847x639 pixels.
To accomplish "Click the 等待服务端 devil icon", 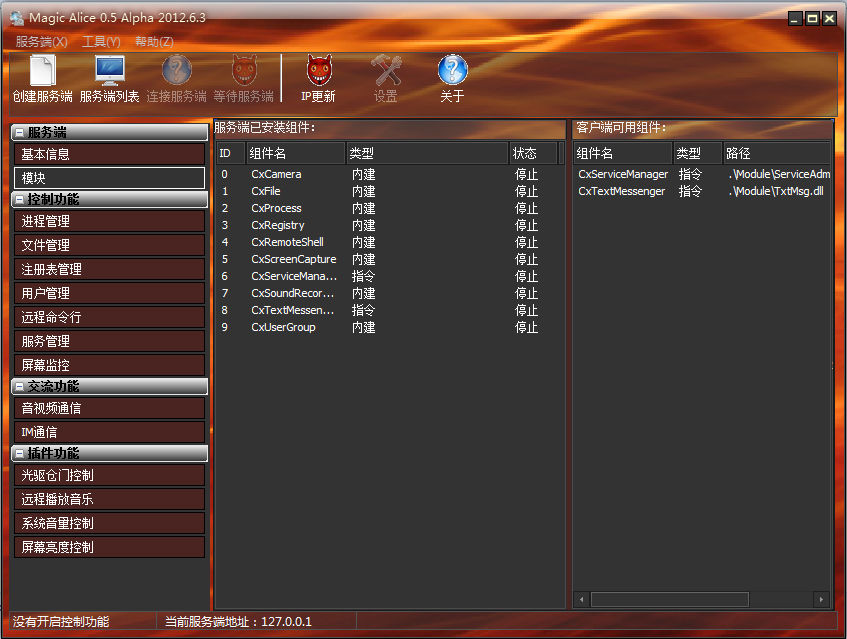I will (x=244, y=70).
